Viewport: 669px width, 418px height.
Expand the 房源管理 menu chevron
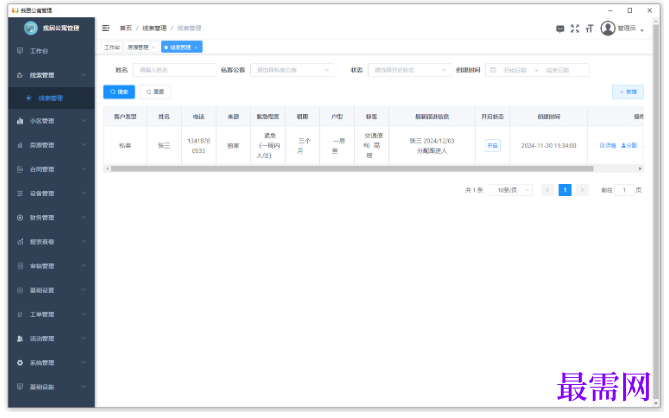click(x=84, y=145)
